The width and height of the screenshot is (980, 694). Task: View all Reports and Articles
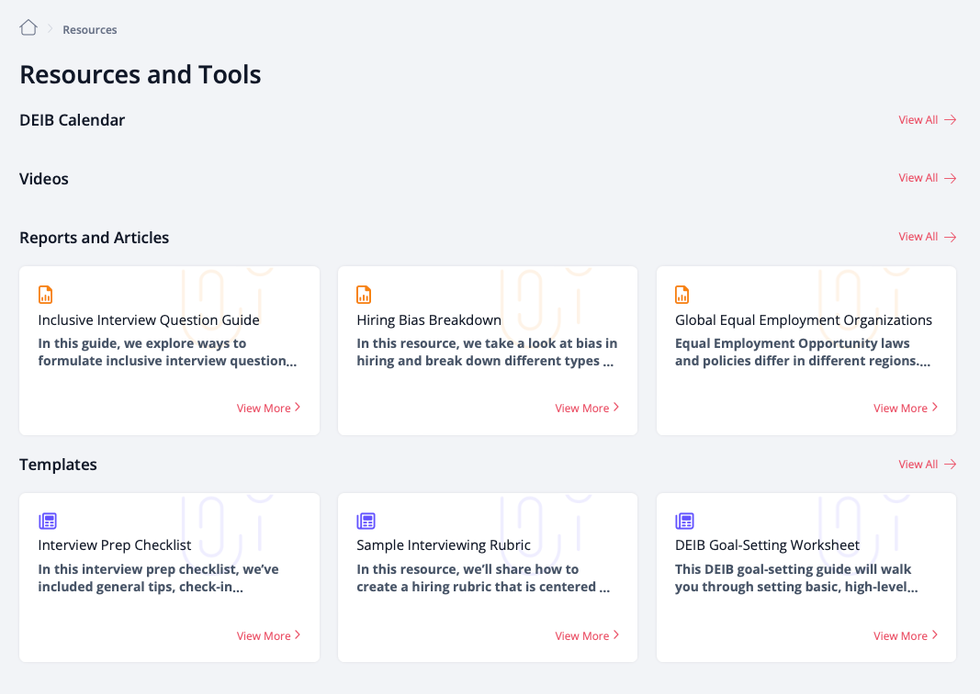pyautogui.click(x=926, y=237)
